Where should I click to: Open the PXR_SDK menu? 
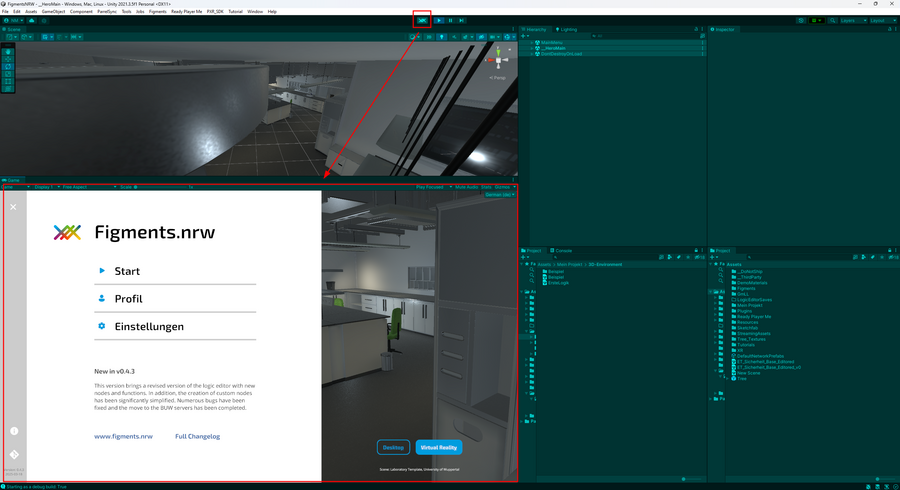coord(215,11)
